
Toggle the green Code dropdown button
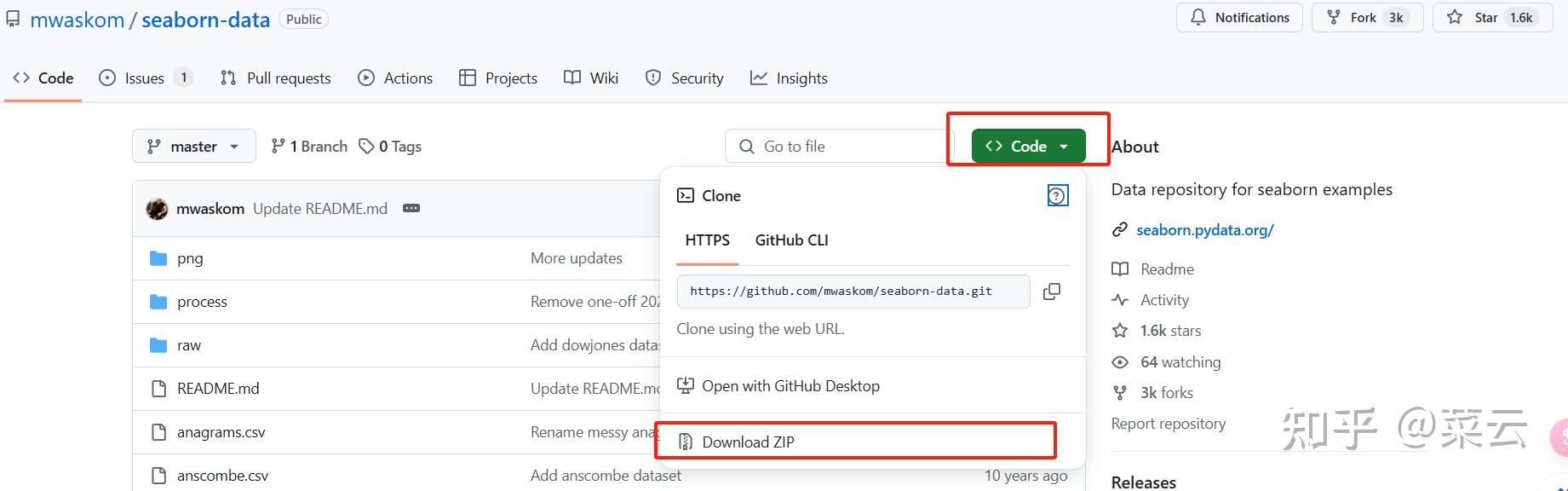coord(1028,147)
